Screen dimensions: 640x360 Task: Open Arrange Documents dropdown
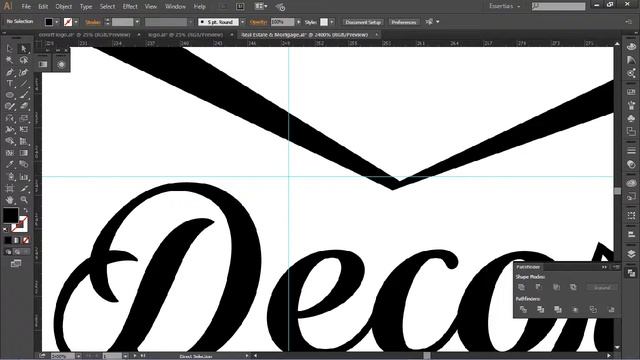point(261,6)
